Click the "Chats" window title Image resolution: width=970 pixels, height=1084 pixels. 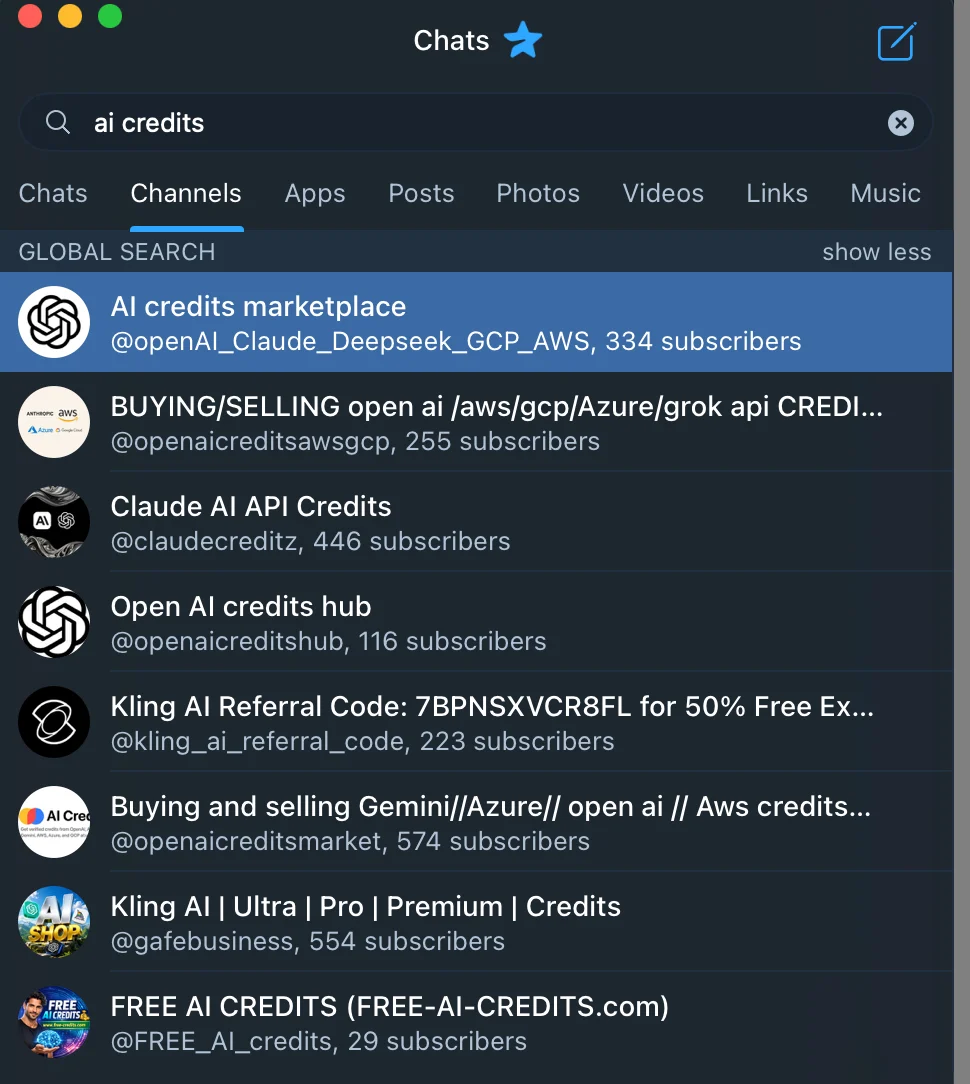pos(451,41)
